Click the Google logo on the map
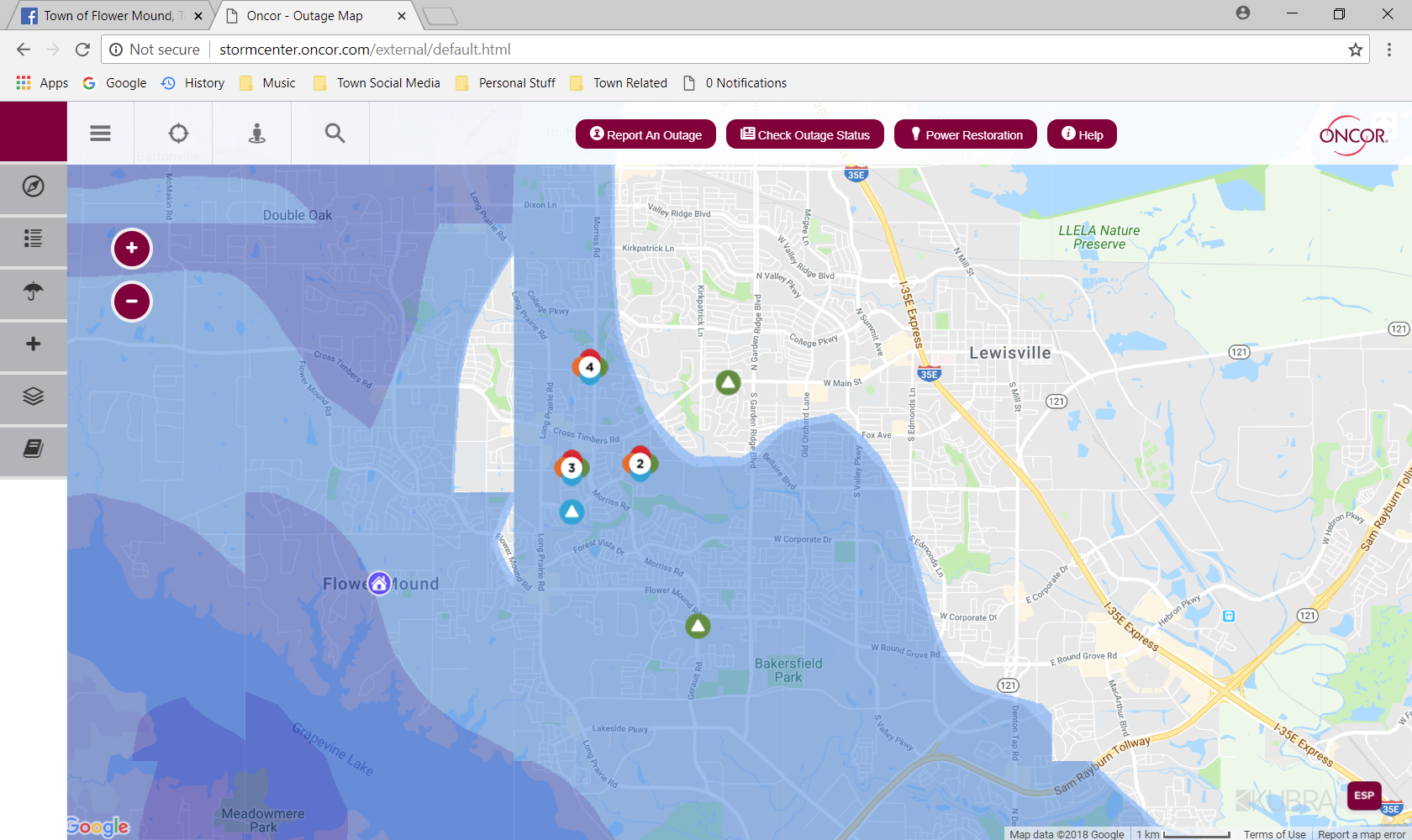The height and width of the screenshot is (840, 1412). (x=98, y=827)
